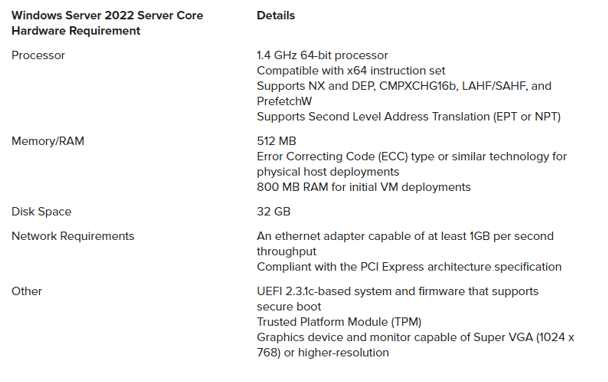
Task: Select the 'Disk Space' row label
Action: [41, 212]
